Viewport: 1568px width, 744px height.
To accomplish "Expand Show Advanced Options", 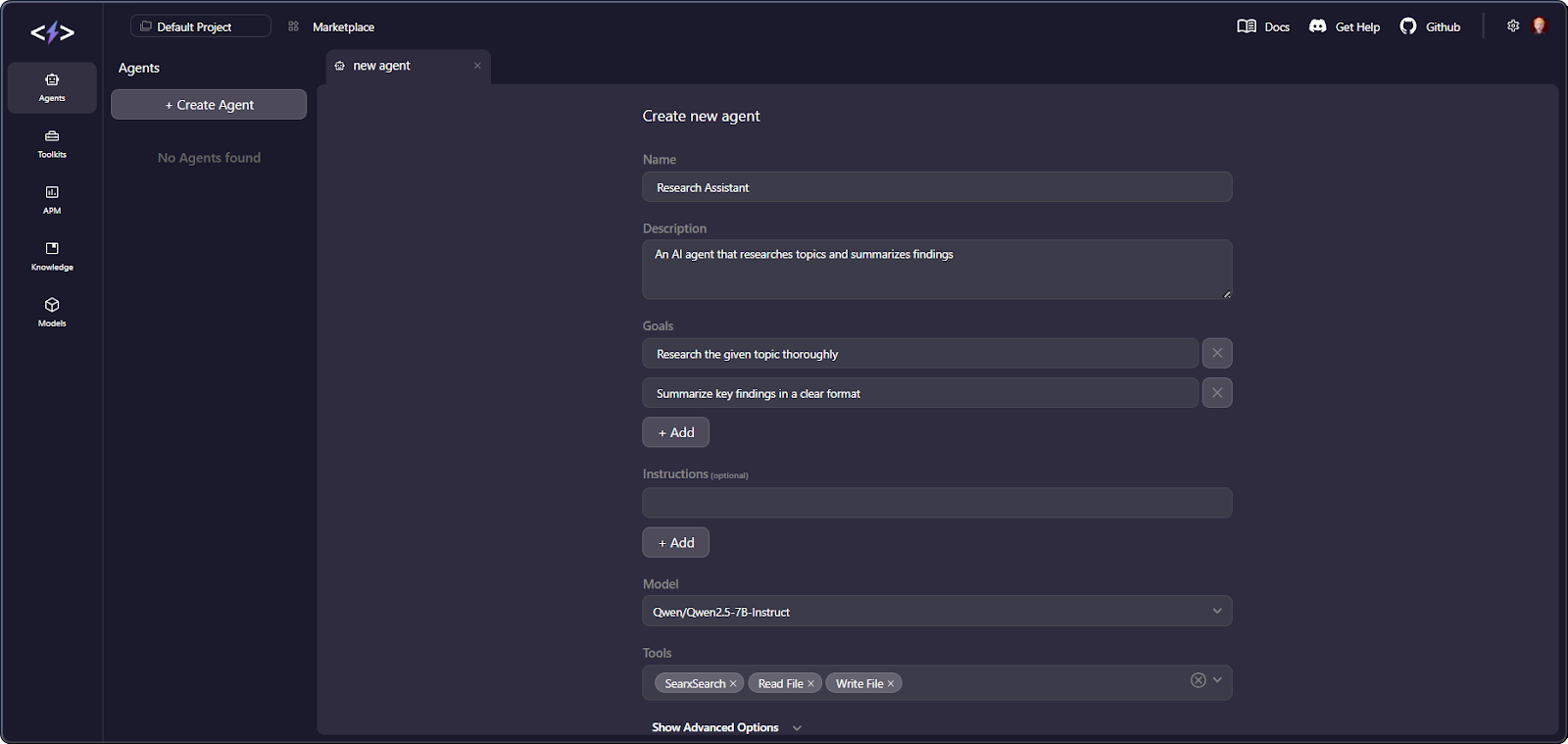I will pyautogui.click(x=725, y=727).
